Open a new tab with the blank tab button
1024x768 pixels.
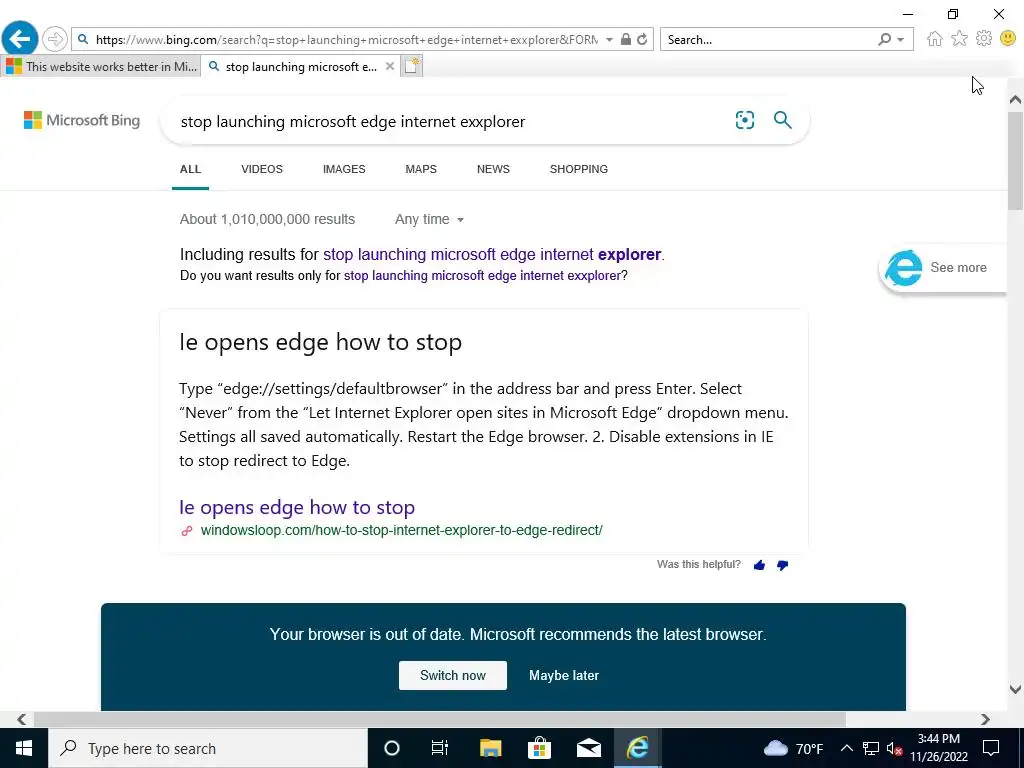tap(412, 66)
